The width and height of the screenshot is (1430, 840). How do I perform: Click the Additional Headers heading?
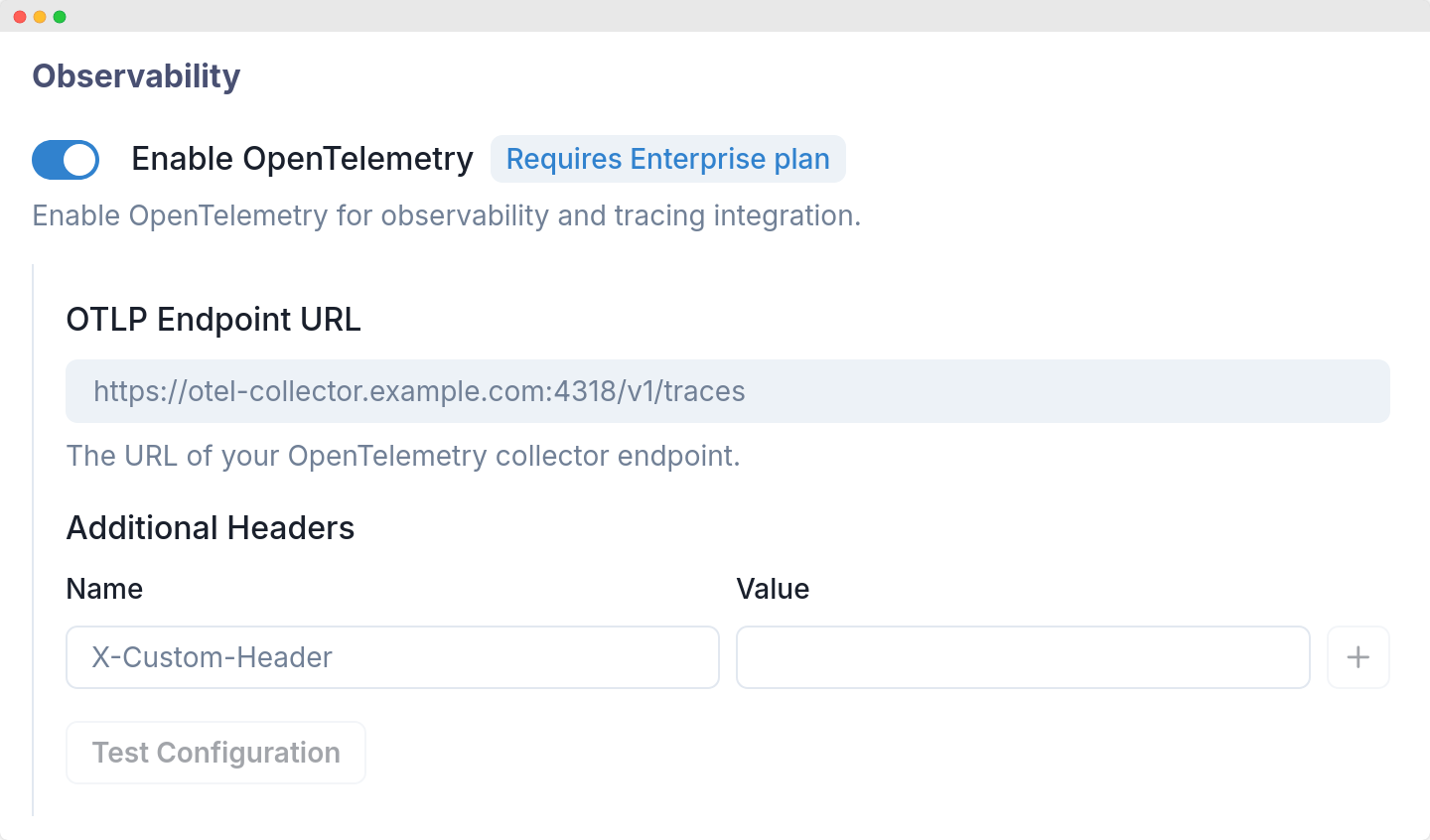(x=210, y=527)
